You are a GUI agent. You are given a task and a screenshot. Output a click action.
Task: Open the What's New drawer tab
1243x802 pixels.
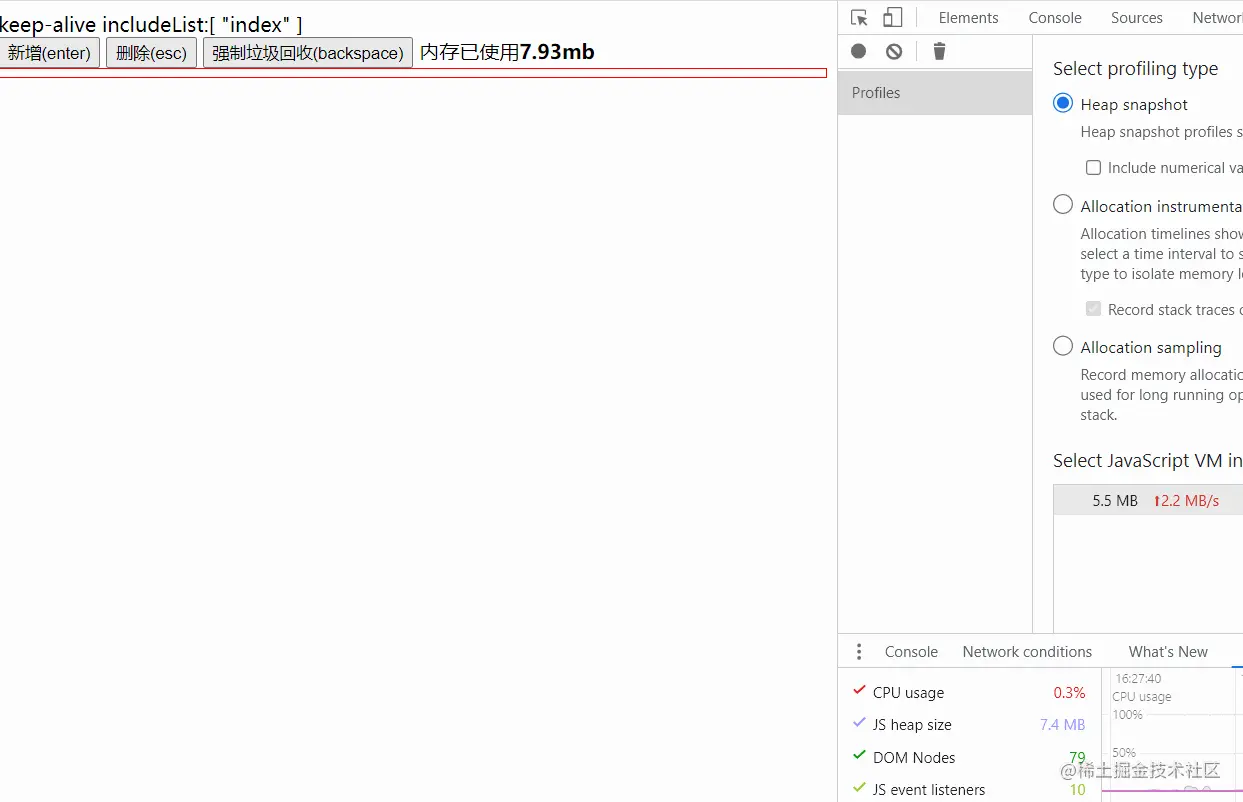click(x=1168, y=652)
